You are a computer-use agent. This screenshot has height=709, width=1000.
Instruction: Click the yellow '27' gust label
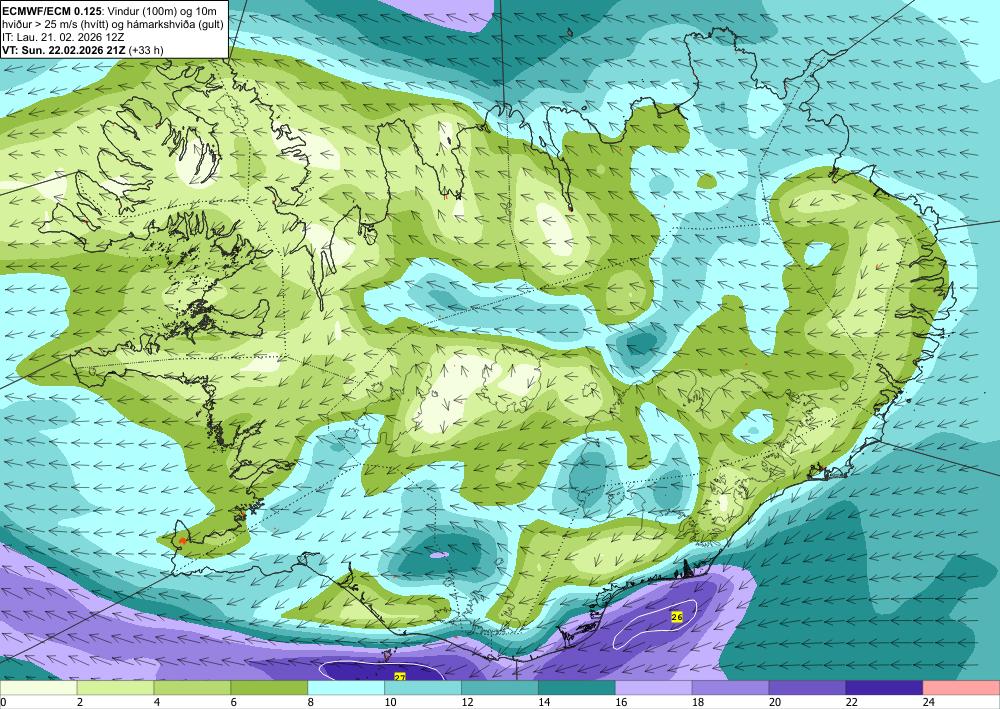[400, 676]
